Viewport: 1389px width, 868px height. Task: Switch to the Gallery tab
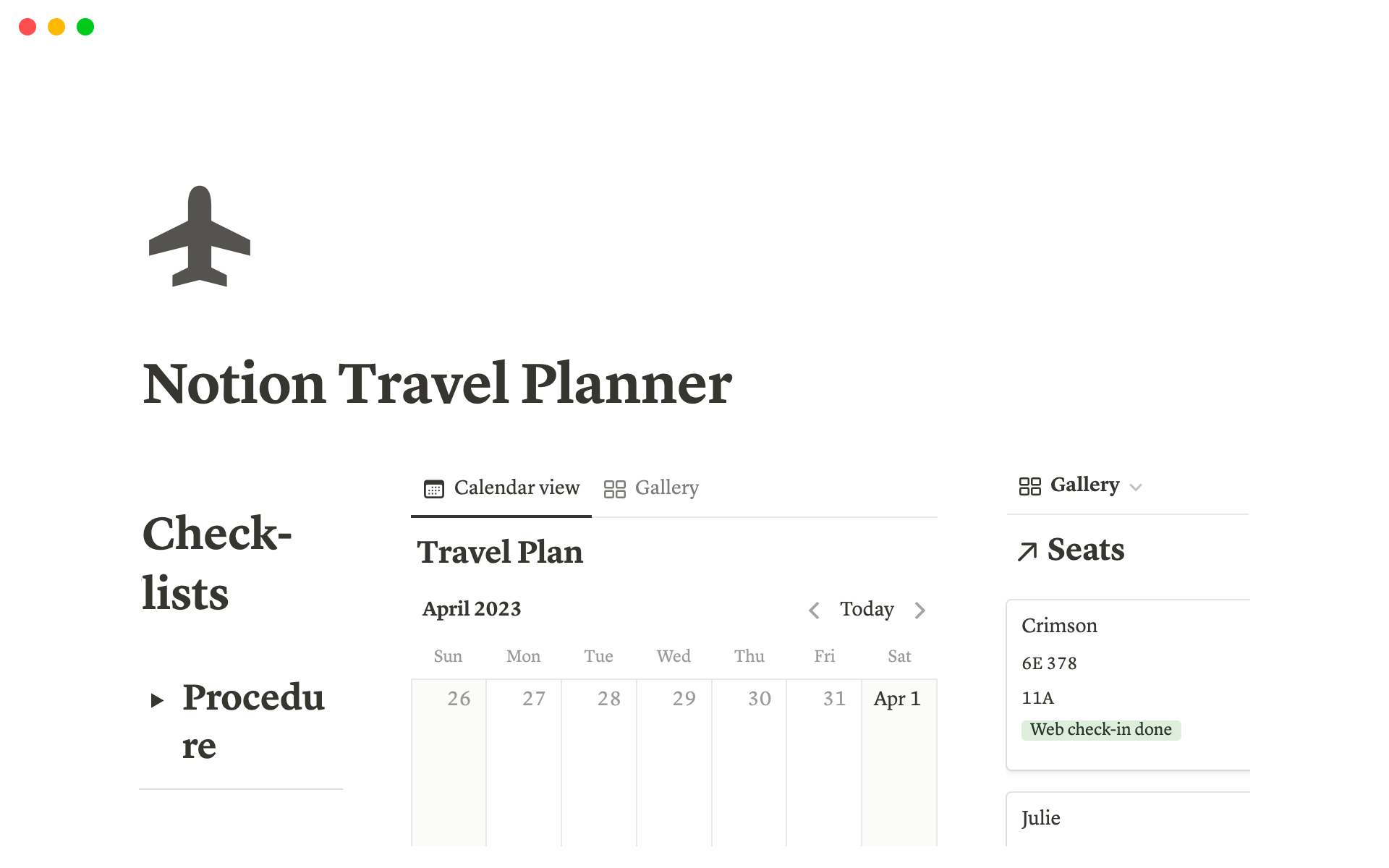[x=666, y=488]
